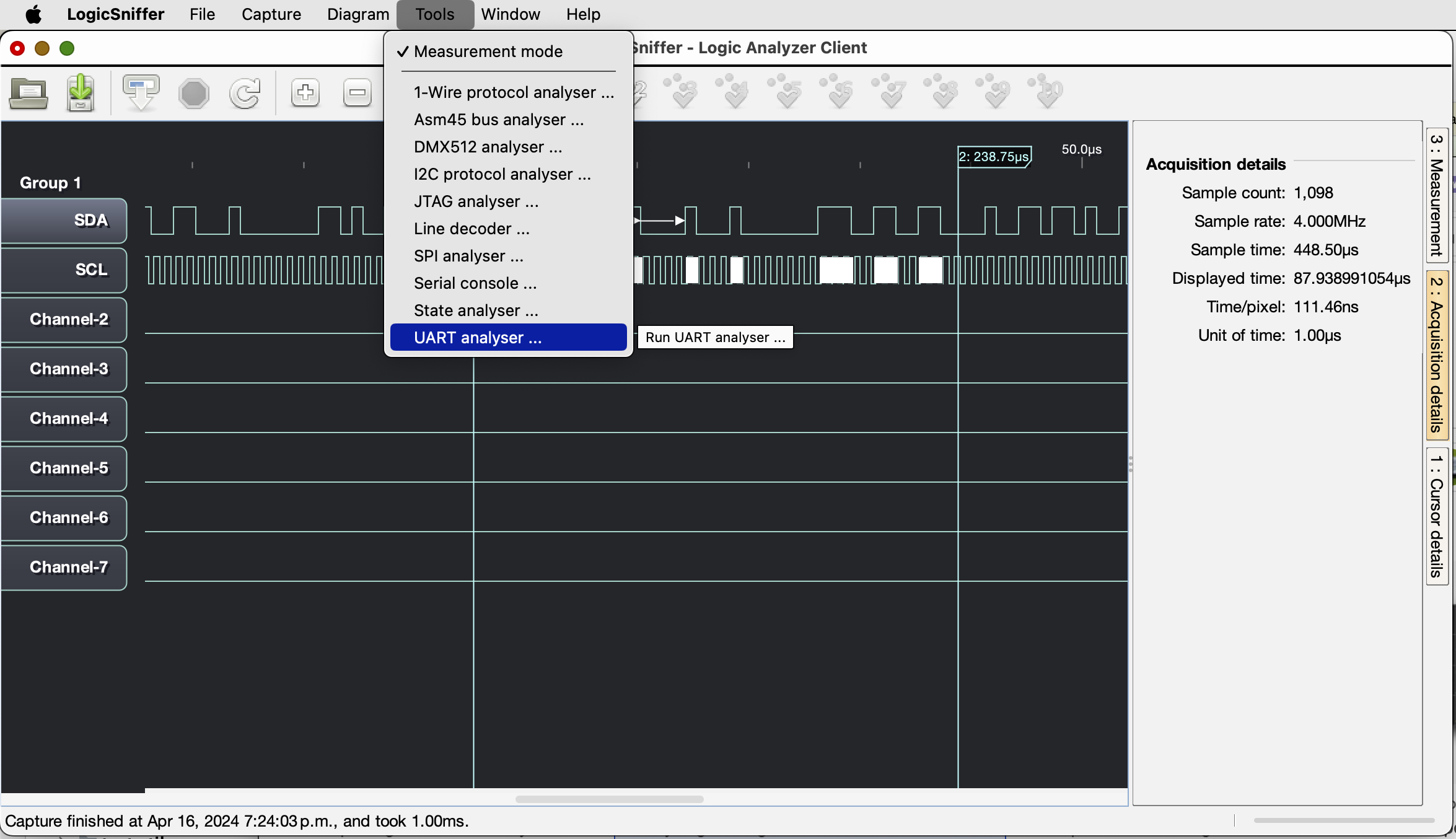Click the Sample count value 1,098
This screenshot has width=1456, height=839.
click(x=1313, y=193)
